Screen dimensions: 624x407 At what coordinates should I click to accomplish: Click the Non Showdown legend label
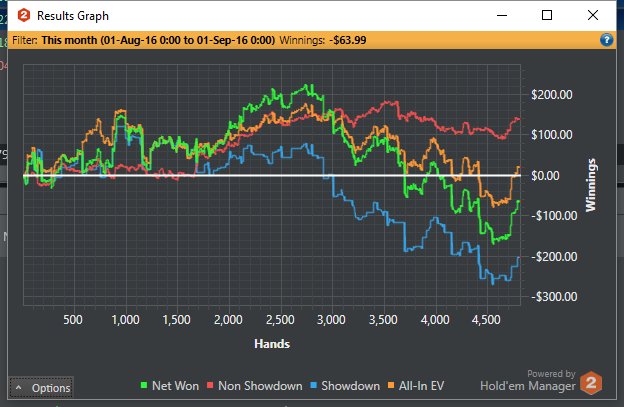coord(260,386)
